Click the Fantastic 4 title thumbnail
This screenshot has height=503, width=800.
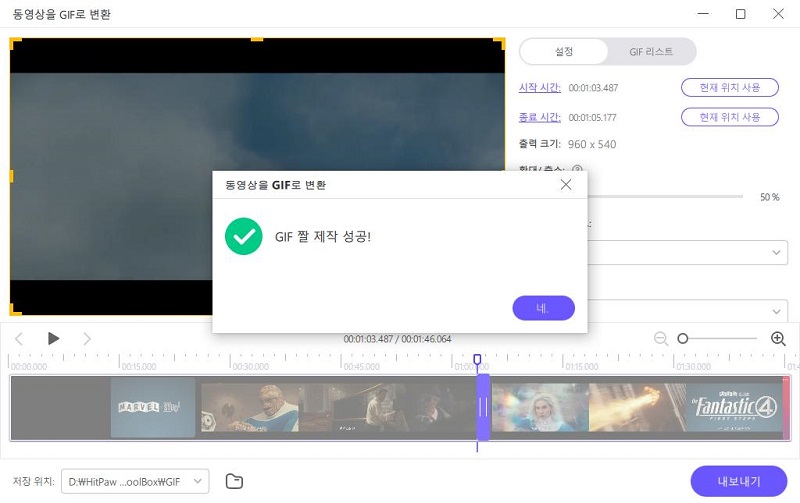click(734, 407)
